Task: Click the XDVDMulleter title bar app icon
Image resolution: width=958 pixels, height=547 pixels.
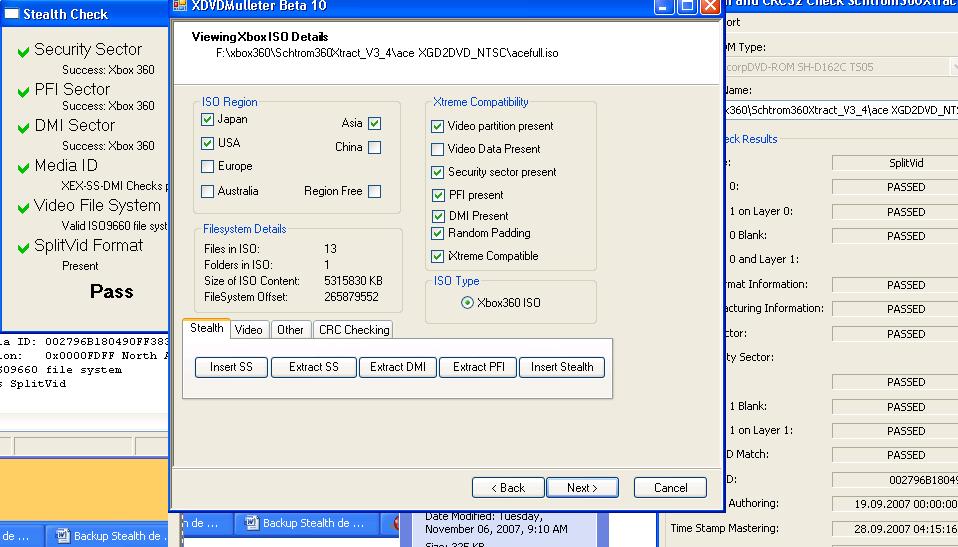Action: [x=180, y=5]
